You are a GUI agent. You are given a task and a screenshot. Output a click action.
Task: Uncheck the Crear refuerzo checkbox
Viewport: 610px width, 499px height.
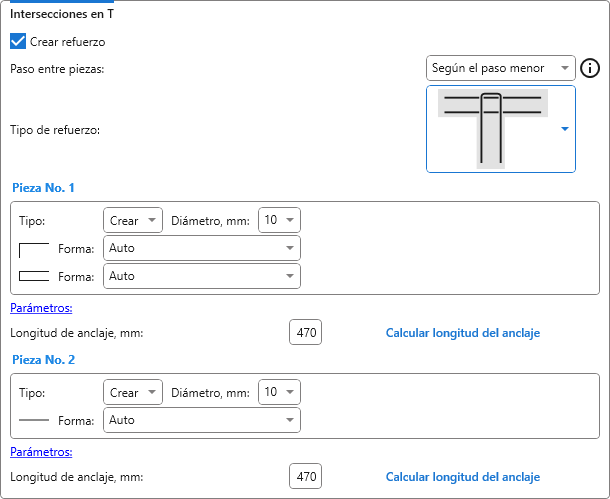18,42
